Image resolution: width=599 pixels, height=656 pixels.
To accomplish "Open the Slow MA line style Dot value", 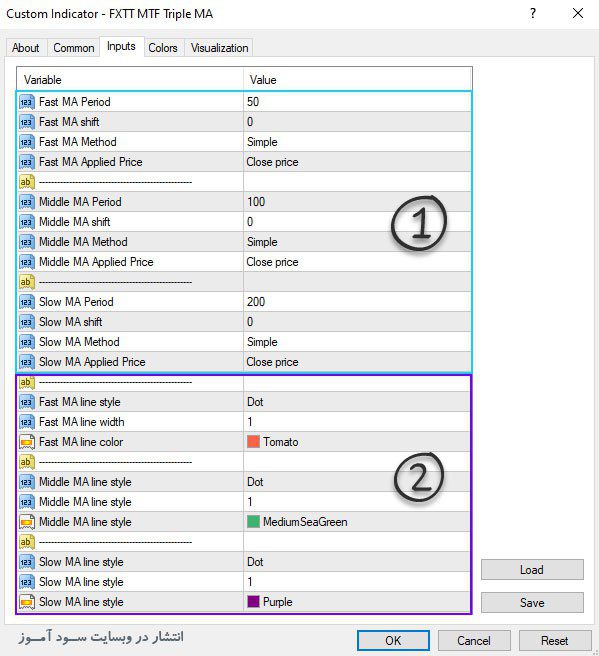I will click(x=357, y=562).
